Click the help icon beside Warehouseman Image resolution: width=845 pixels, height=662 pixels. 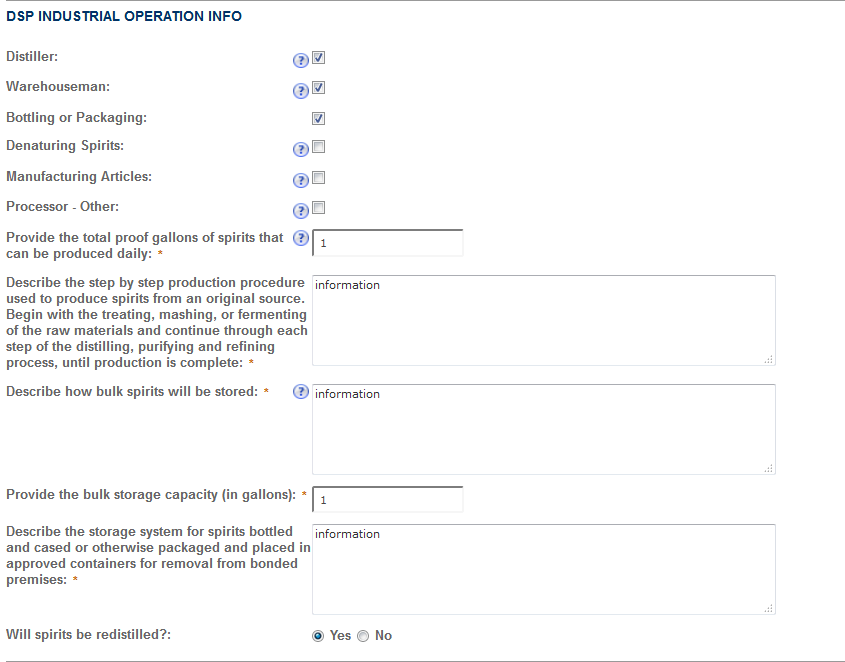pyautogui.click(x=300, y=91)
